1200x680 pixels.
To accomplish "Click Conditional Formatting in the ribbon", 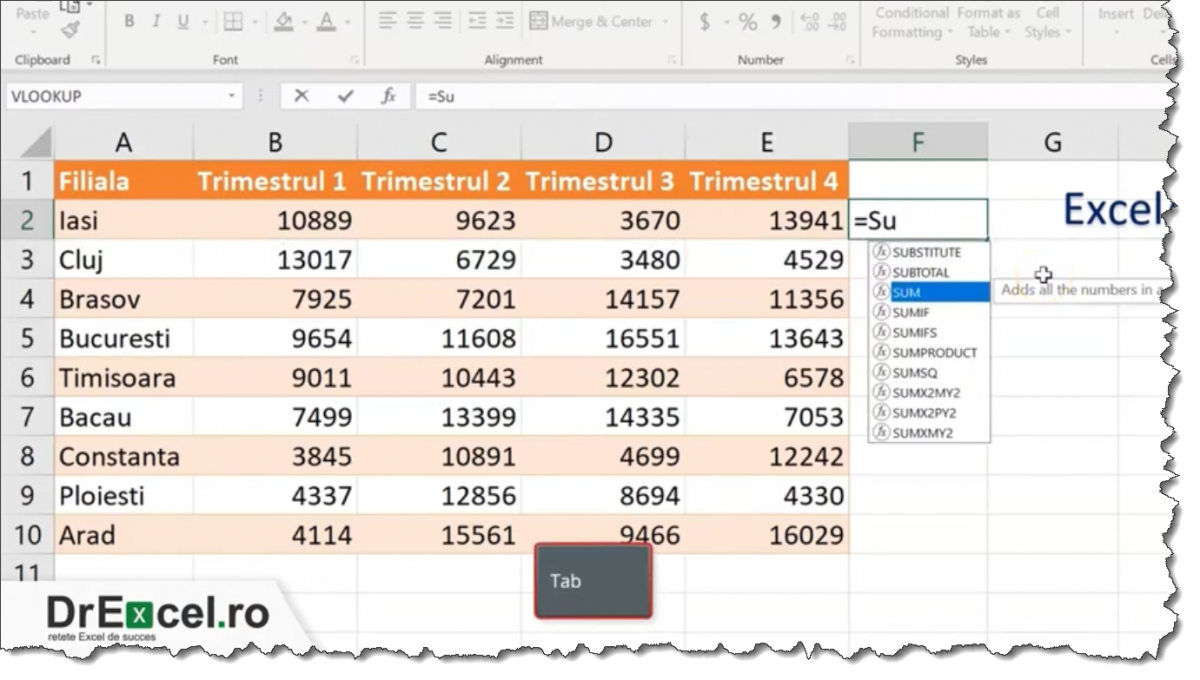I will 911,22.
